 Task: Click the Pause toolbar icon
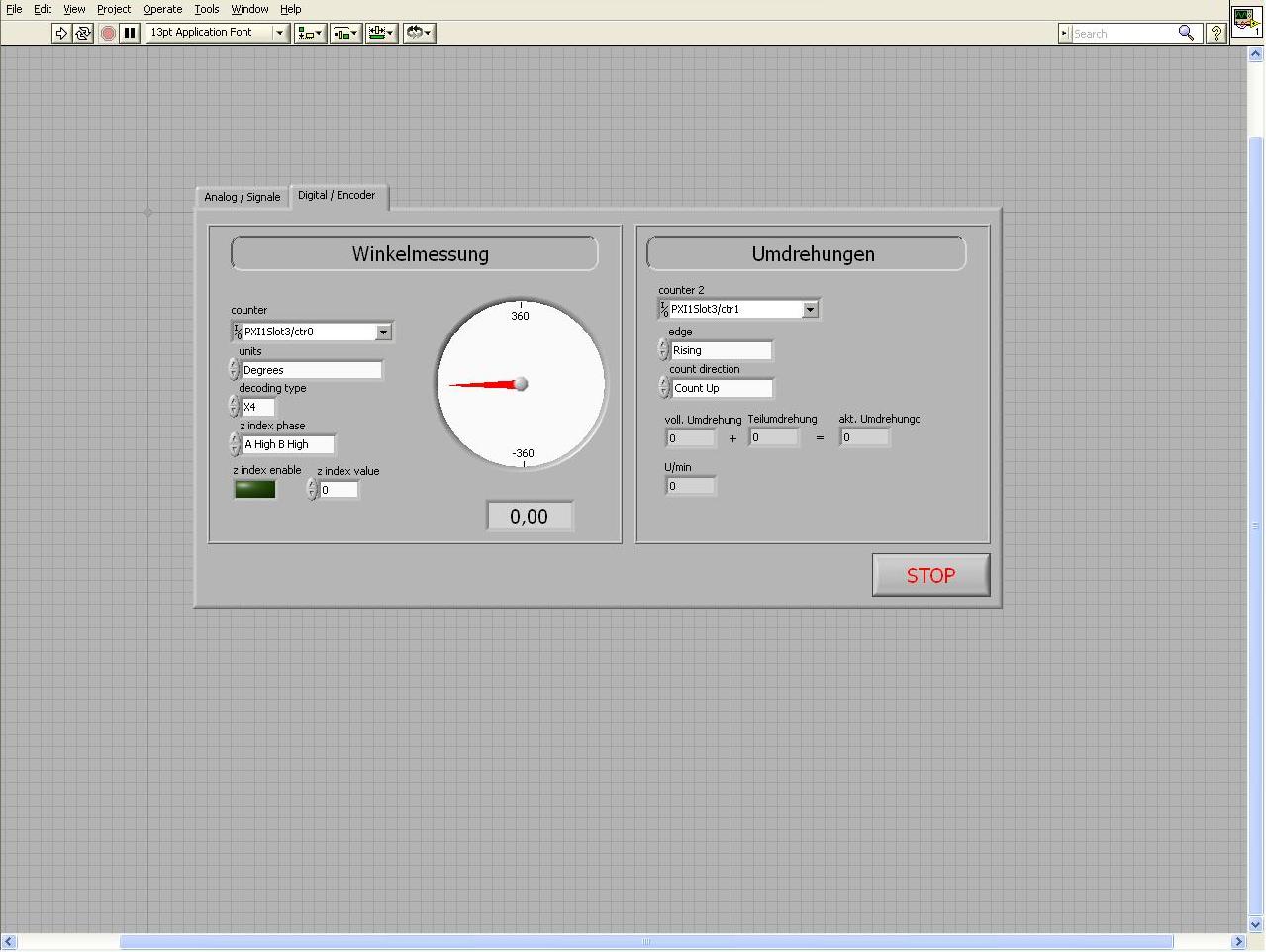[x=130, y=33]
